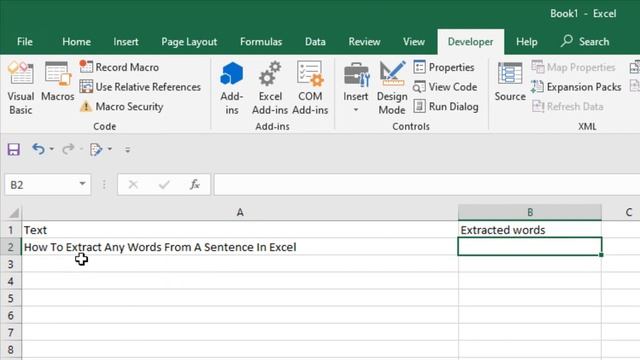
Task: Click Map Properties in XML group
Action: point(573,67)
